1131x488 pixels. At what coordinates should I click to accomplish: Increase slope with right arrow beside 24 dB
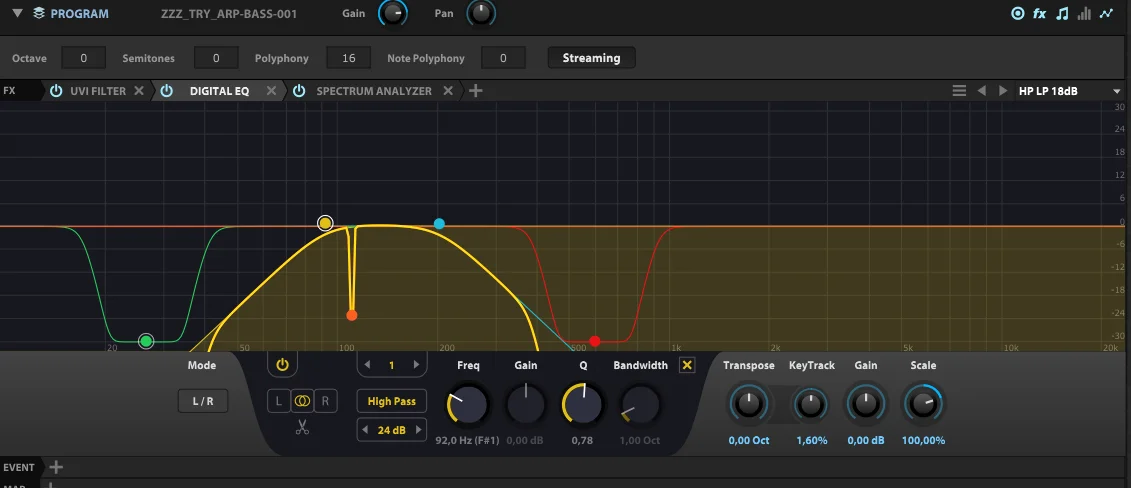(x=417, y=430)
